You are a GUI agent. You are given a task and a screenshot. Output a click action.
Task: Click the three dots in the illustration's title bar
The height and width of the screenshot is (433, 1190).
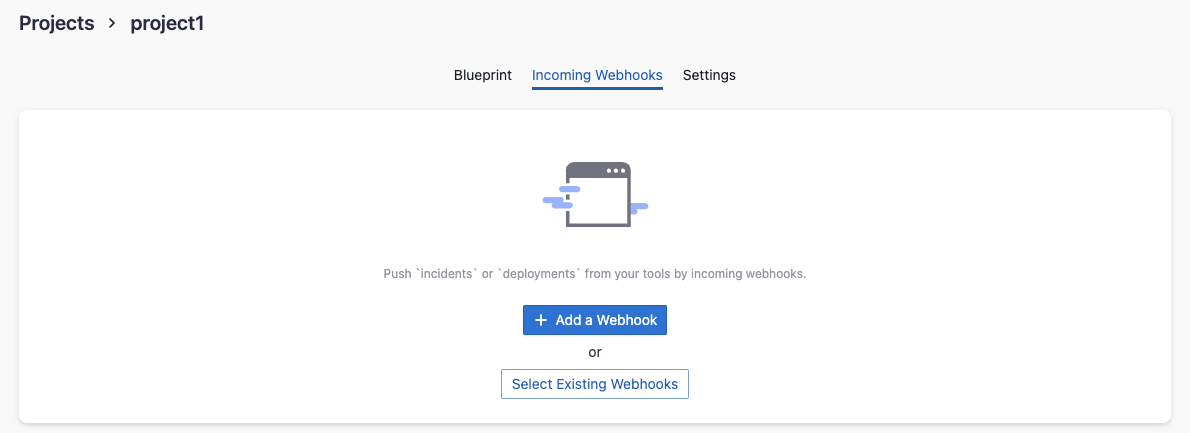point(615,171)
